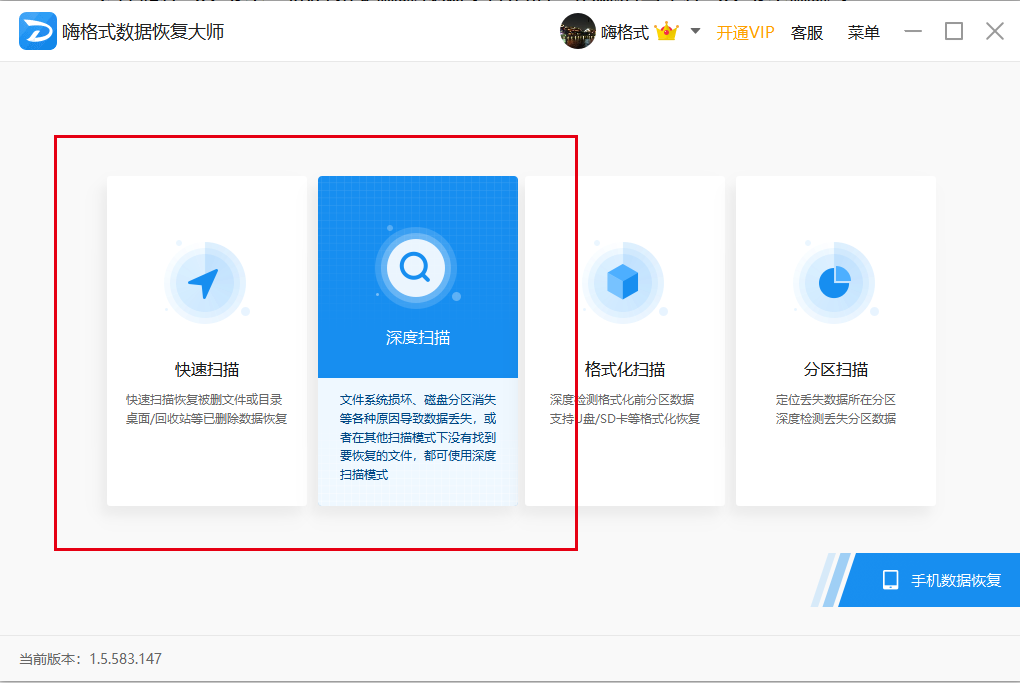This screenshot has width=1020, height=683.
Task: Click the phone icon beside 手机数据恢复
Action: [891, 580]
